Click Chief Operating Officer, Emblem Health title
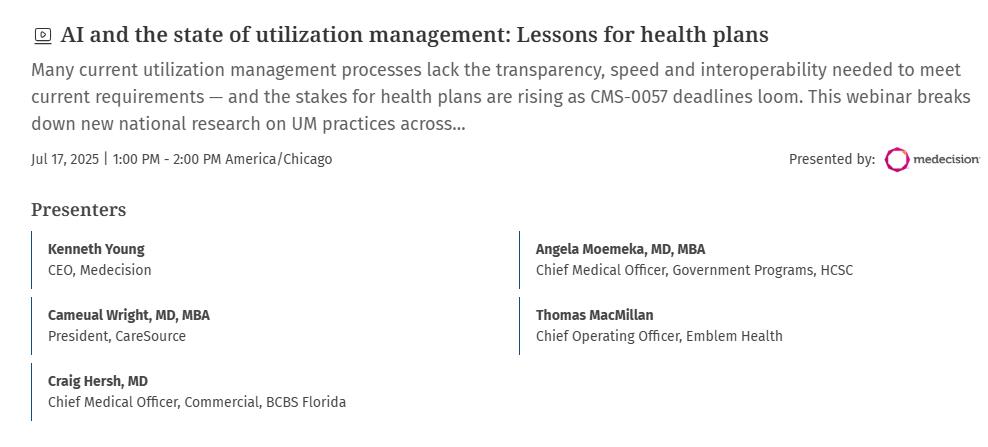The width and height of the screenshot is (988, 447). (659, 336)
